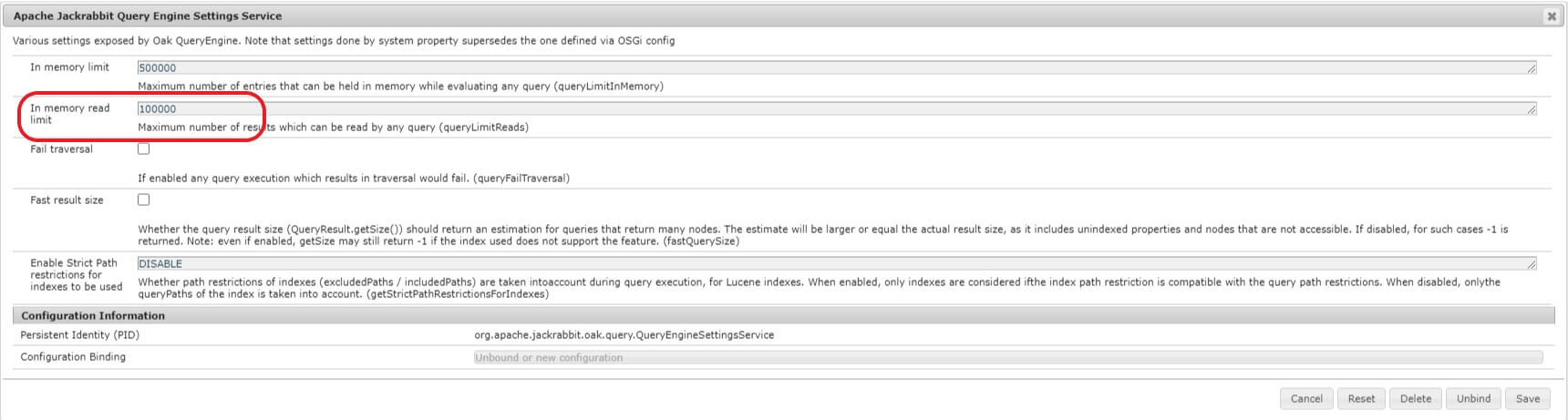Screen dimensions: 1568x420
Task: Click the In memory read limit resize handle
Action: (x=1531, y=109)
